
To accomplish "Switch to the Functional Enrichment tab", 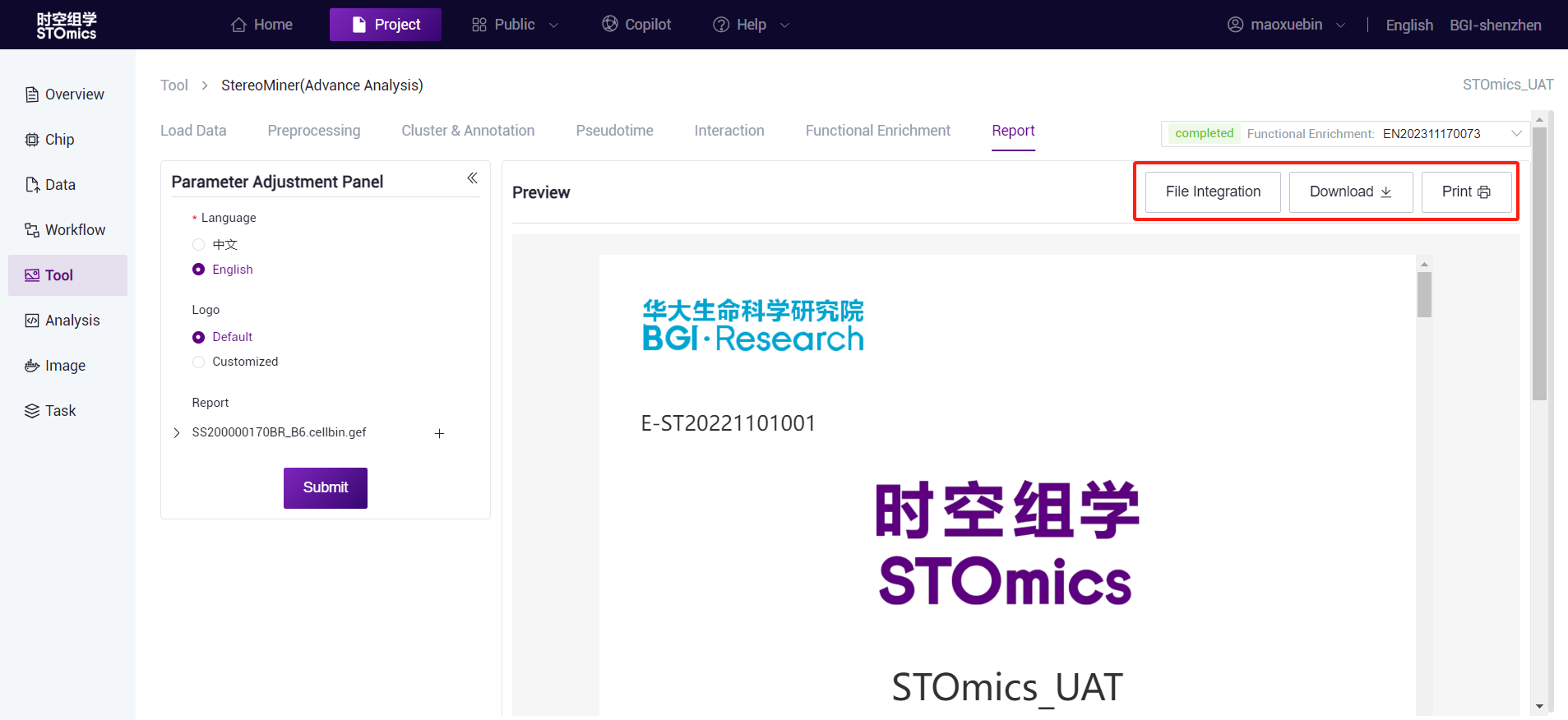I will [878, 131].
